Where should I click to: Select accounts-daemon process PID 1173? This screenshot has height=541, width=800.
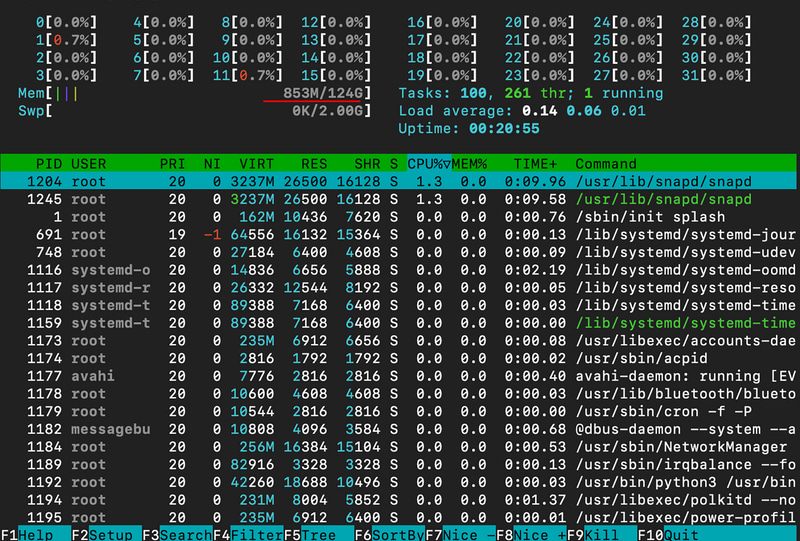[398, 340]
